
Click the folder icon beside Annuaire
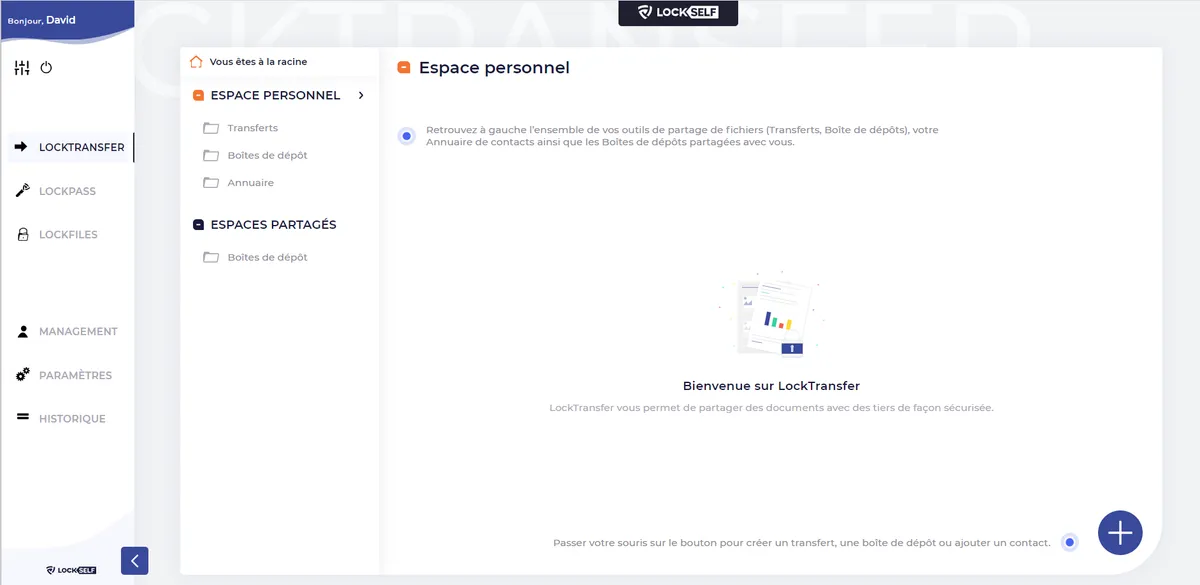tap(211, 183)
